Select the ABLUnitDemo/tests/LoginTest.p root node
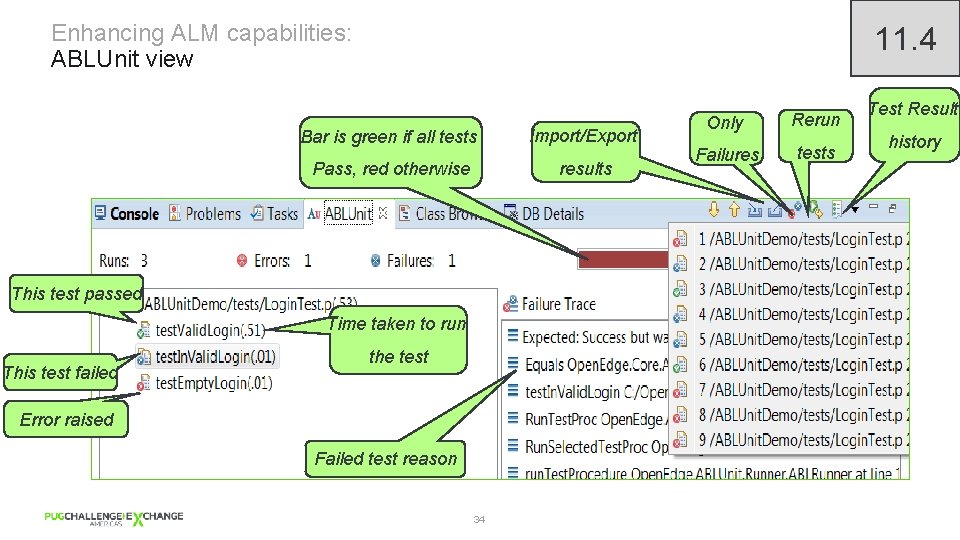This screenshot has height=540, width=960. 250,304
